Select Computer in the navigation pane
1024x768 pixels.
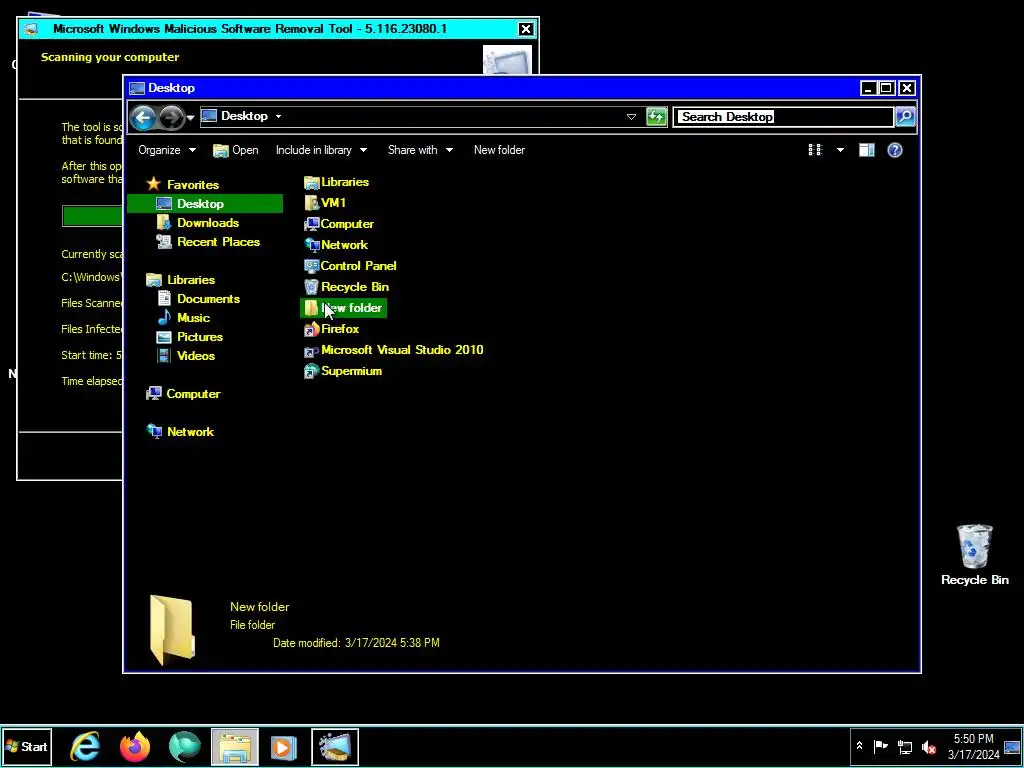point(184,394)
